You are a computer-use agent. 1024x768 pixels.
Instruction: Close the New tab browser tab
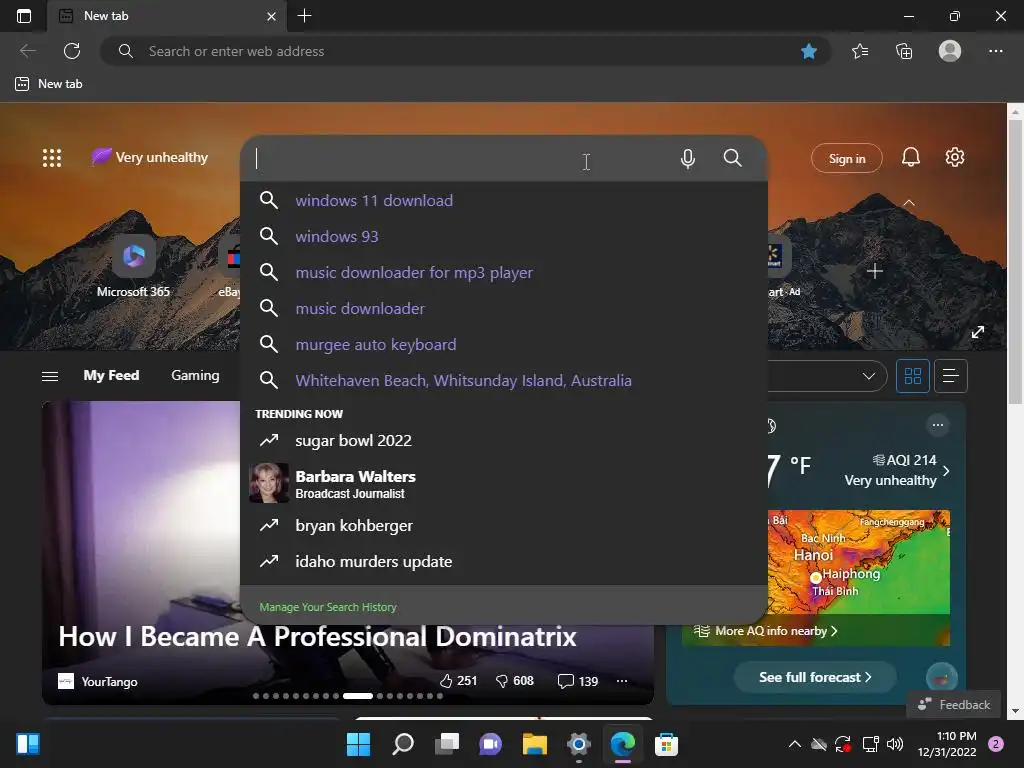tap(271, 16)
